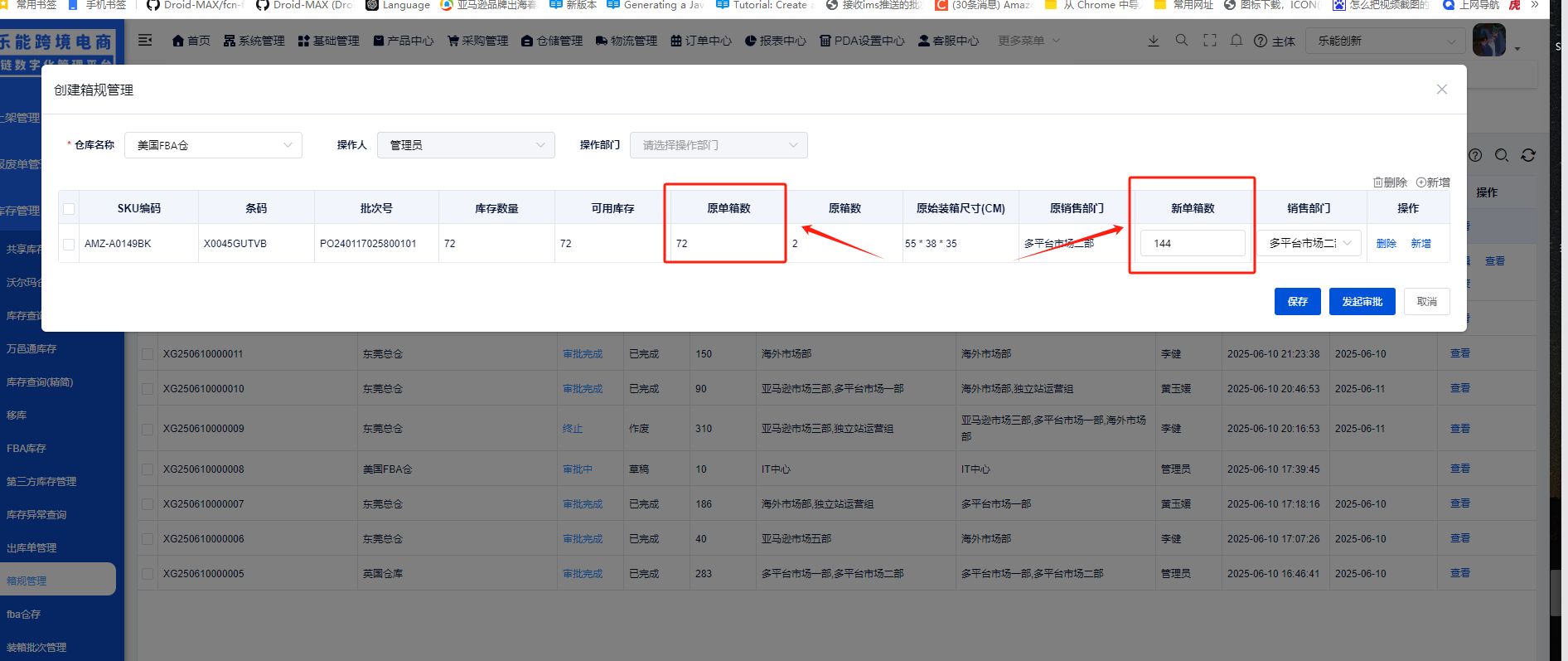1568x661 pixels.
Task: Toggle the select-all checkbox in dialog table header
Action: pos(69,209)
